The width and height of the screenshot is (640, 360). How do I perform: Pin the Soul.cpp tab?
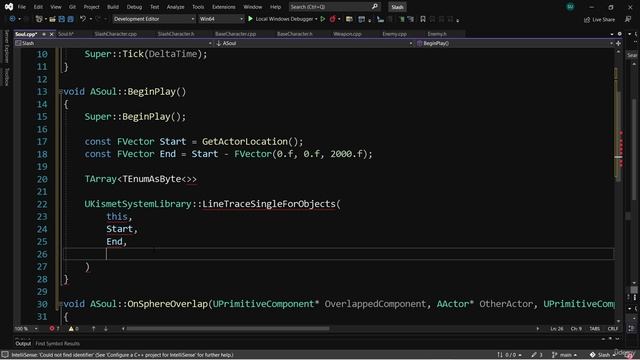click(44, 34)
